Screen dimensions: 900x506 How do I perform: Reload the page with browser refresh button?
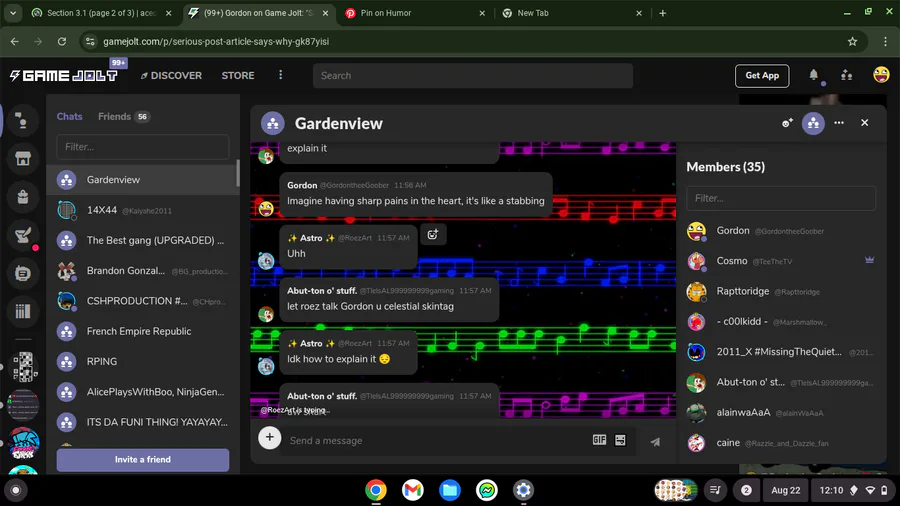point(61,41)
